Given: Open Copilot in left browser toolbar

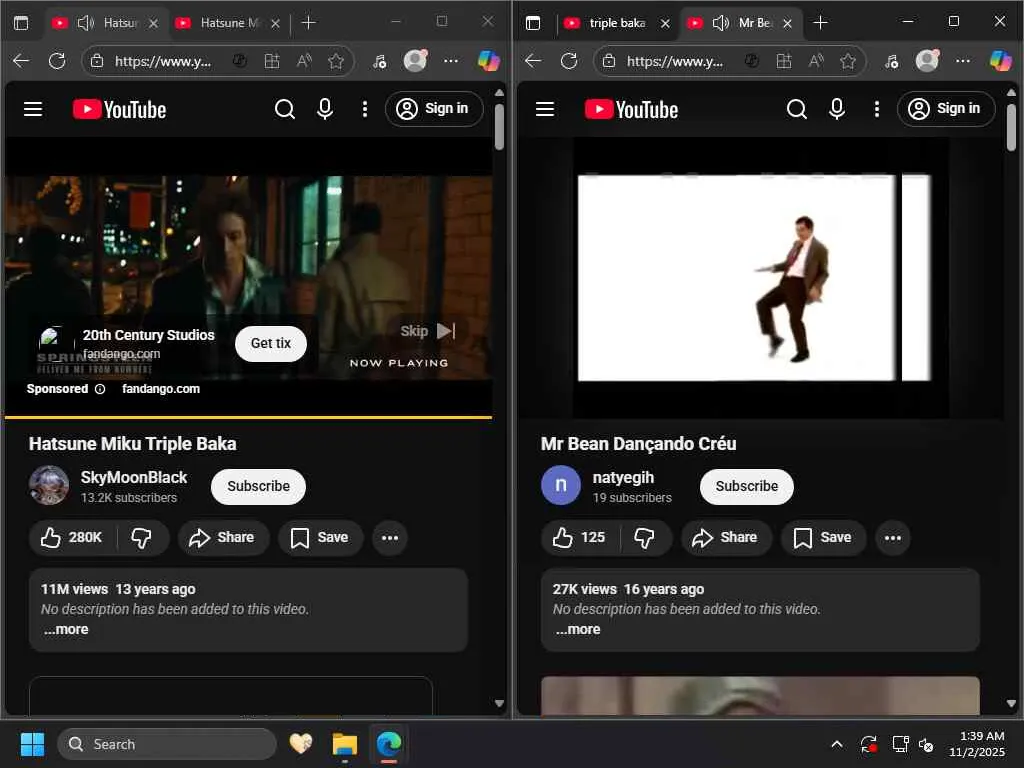Looking at the screenshot, I should (x=488, y=61).
